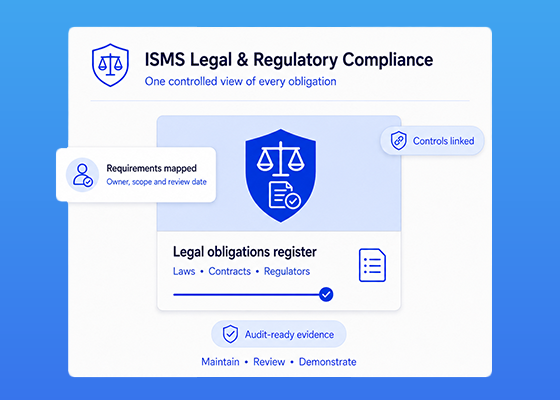This screenshot has height=400, width=560.
Task: Select the Demonstrate item
Action: (x=328, y=362)
